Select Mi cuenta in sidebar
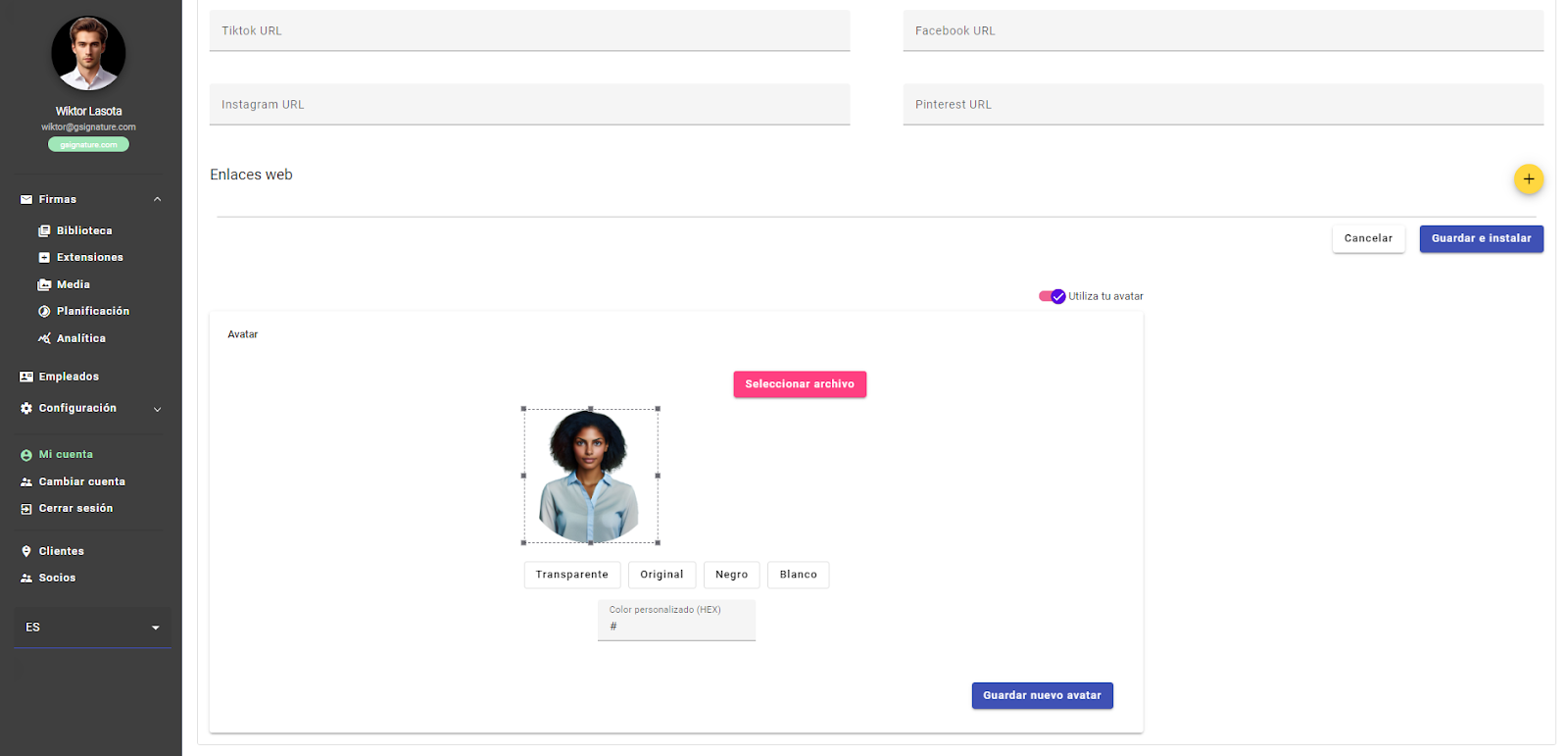The image size is (1568, 756). pos(66,455)
